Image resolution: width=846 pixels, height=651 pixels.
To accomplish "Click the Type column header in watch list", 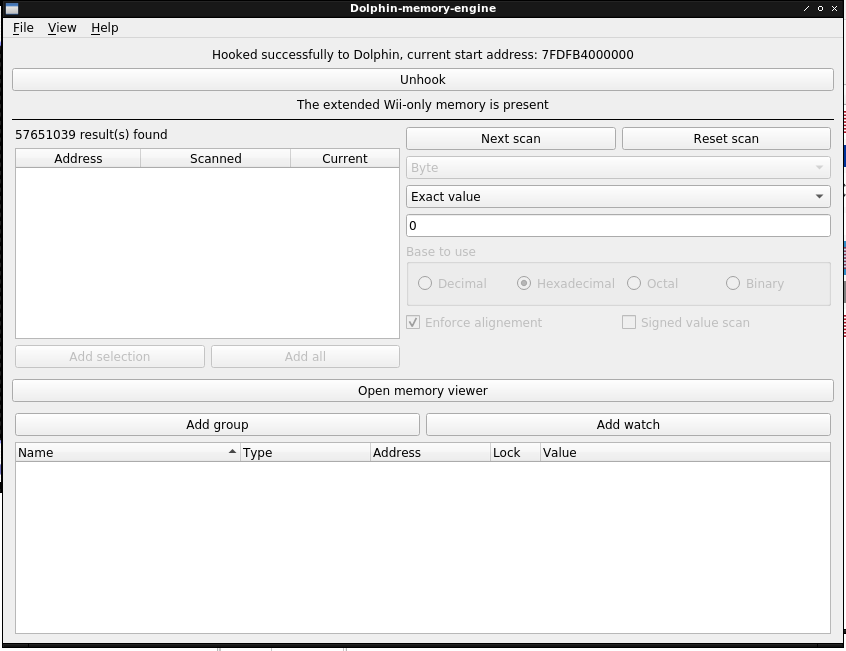I will pos(305,453).
